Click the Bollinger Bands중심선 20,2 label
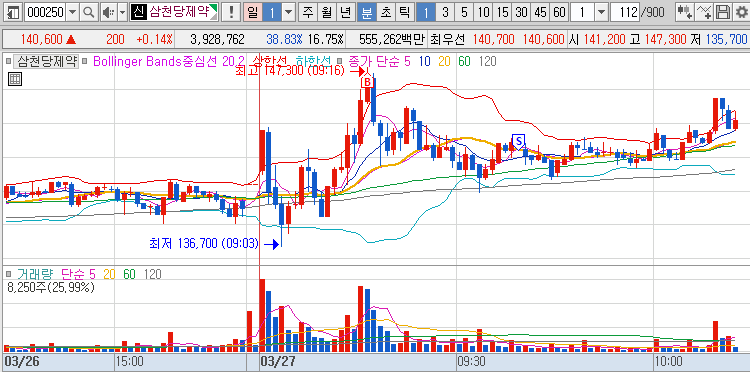Screen dimensions: 750x372 169,61
